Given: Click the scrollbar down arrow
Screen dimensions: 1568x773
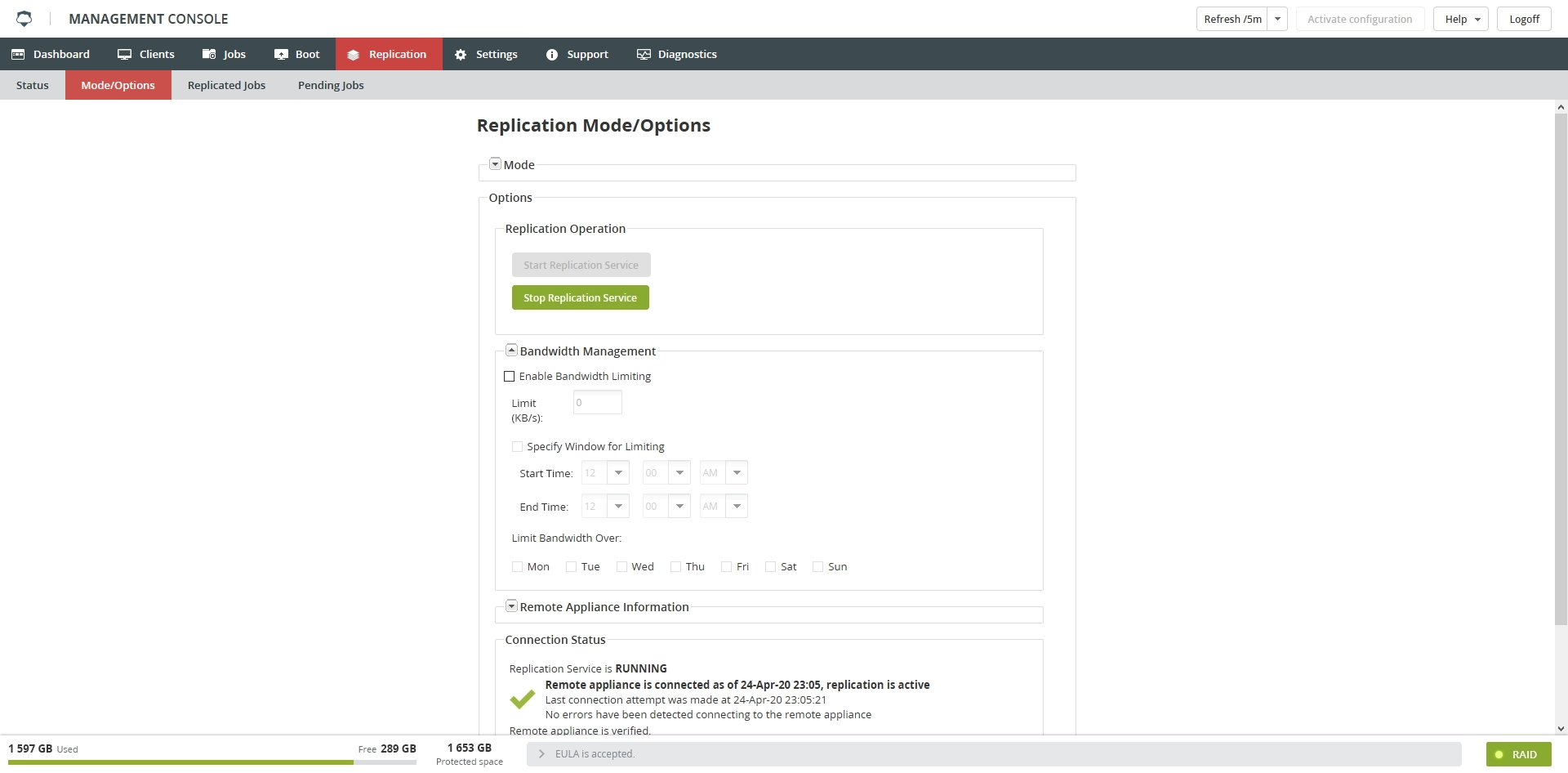Looking at the screenshot, I should [x=1561, y=728].
